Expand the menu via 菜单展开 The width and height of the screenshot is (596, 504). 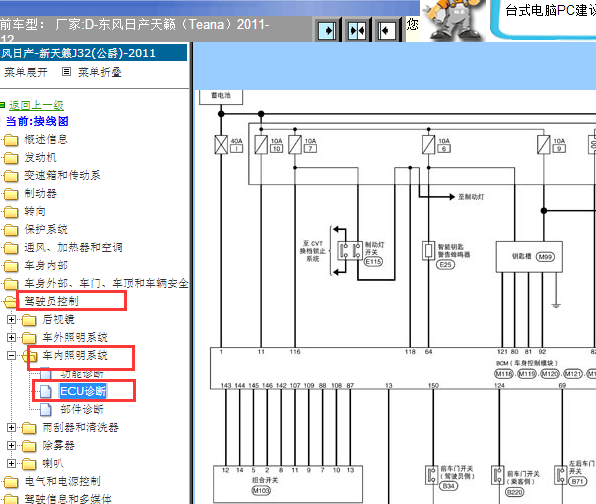(x=26, y=72)
